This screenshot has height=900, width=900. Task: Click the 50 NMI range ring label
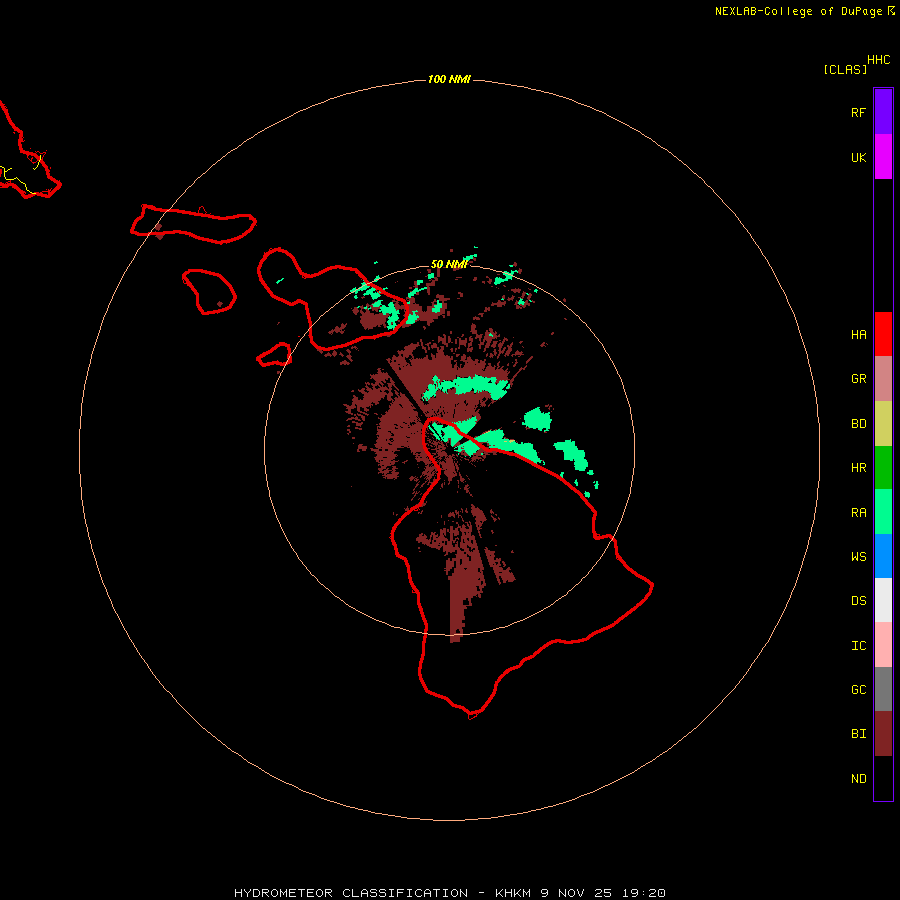(449, 264)
